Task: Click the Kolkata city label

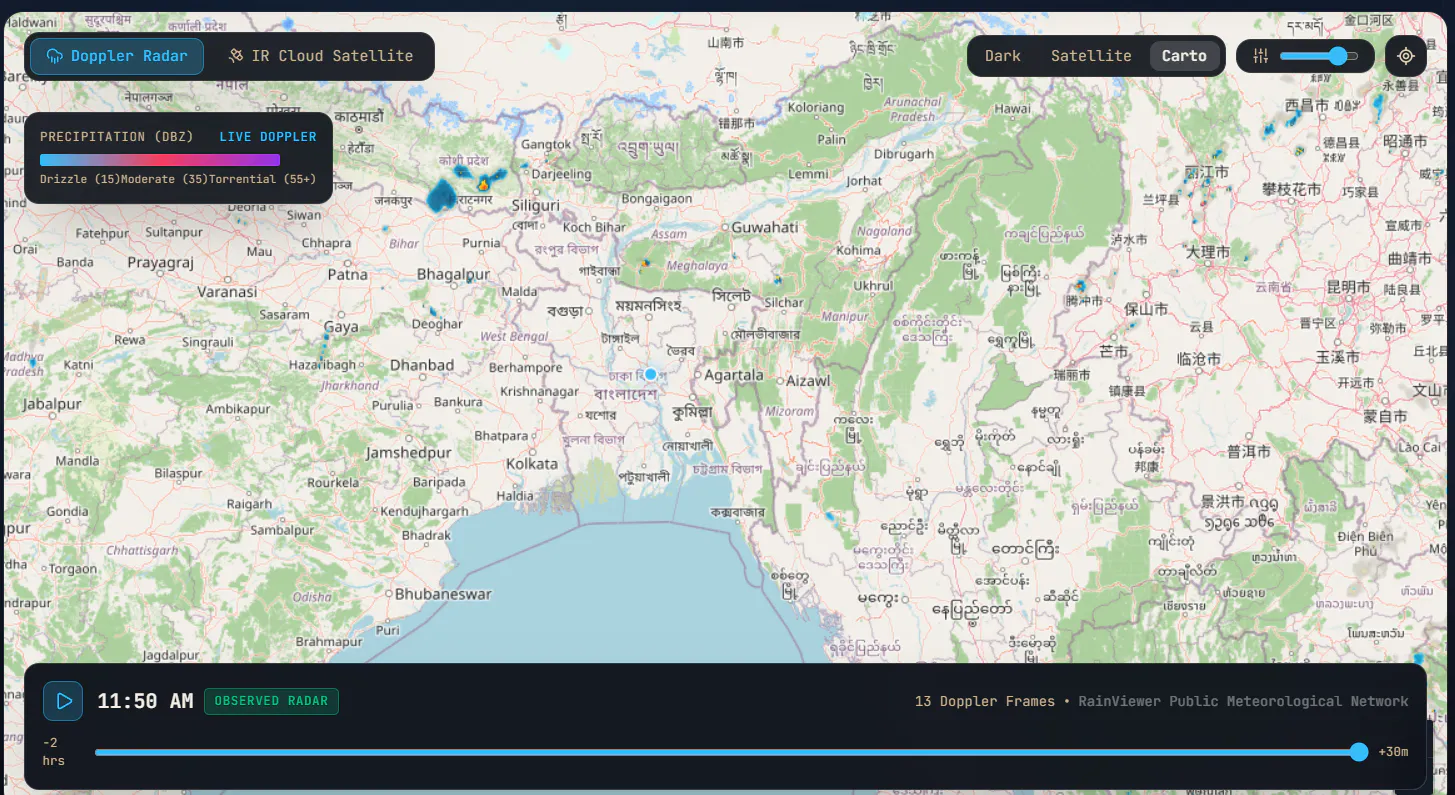Action: point(532,464)
